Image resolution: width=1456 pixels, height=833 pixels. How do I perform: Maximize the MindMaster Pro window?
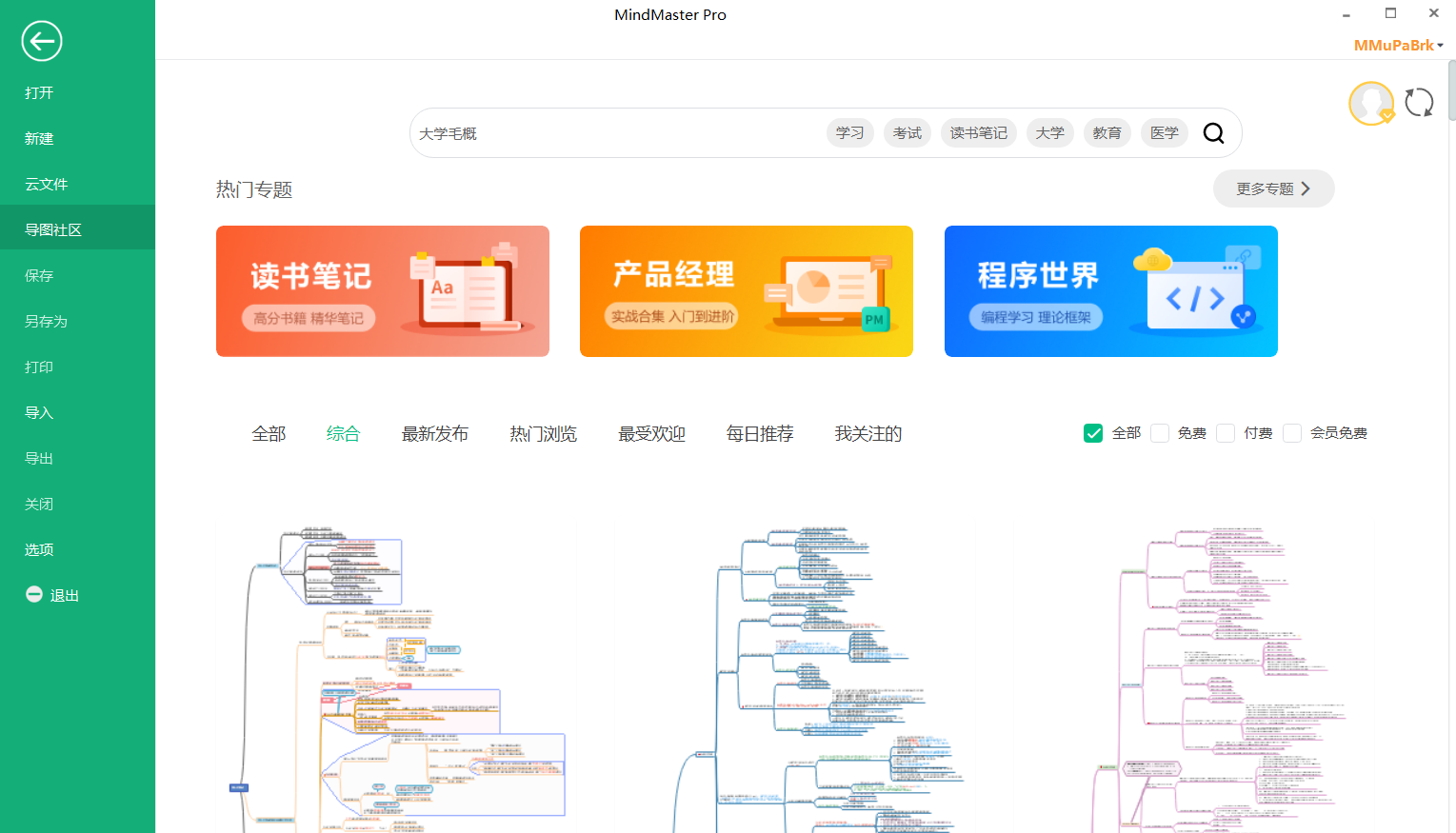(1390, 13)
